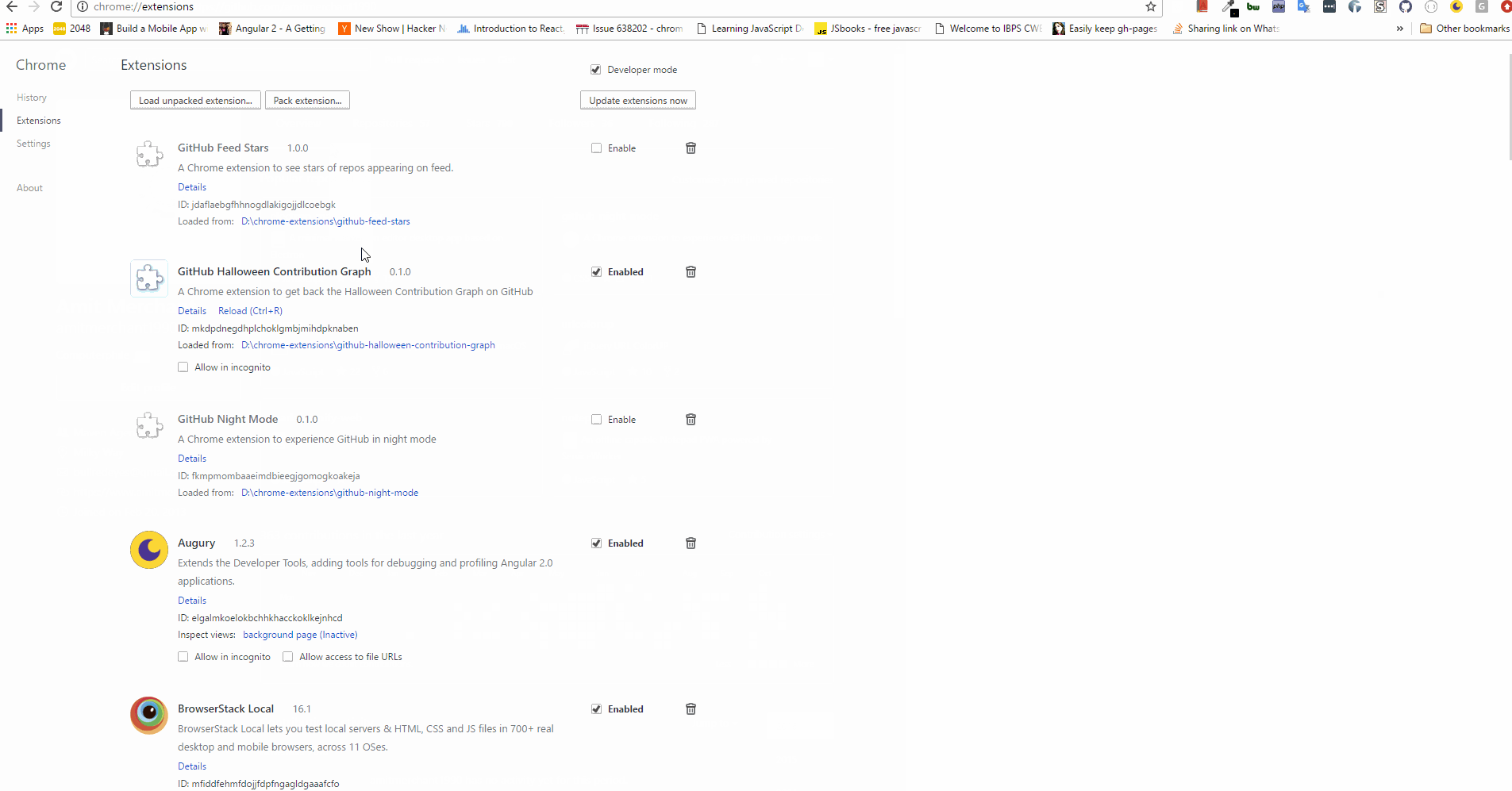
Task: Open the 'Sharing link on Whats' bookmark
Action: tap(1225, 29)
